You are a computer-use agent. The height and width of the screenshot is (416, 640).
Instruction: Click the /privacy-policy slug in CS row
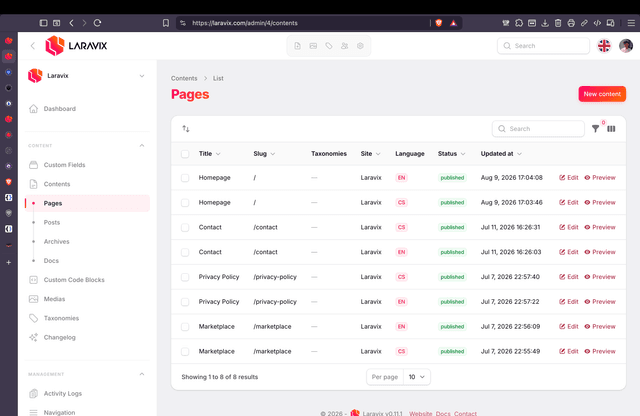point(275,277)
